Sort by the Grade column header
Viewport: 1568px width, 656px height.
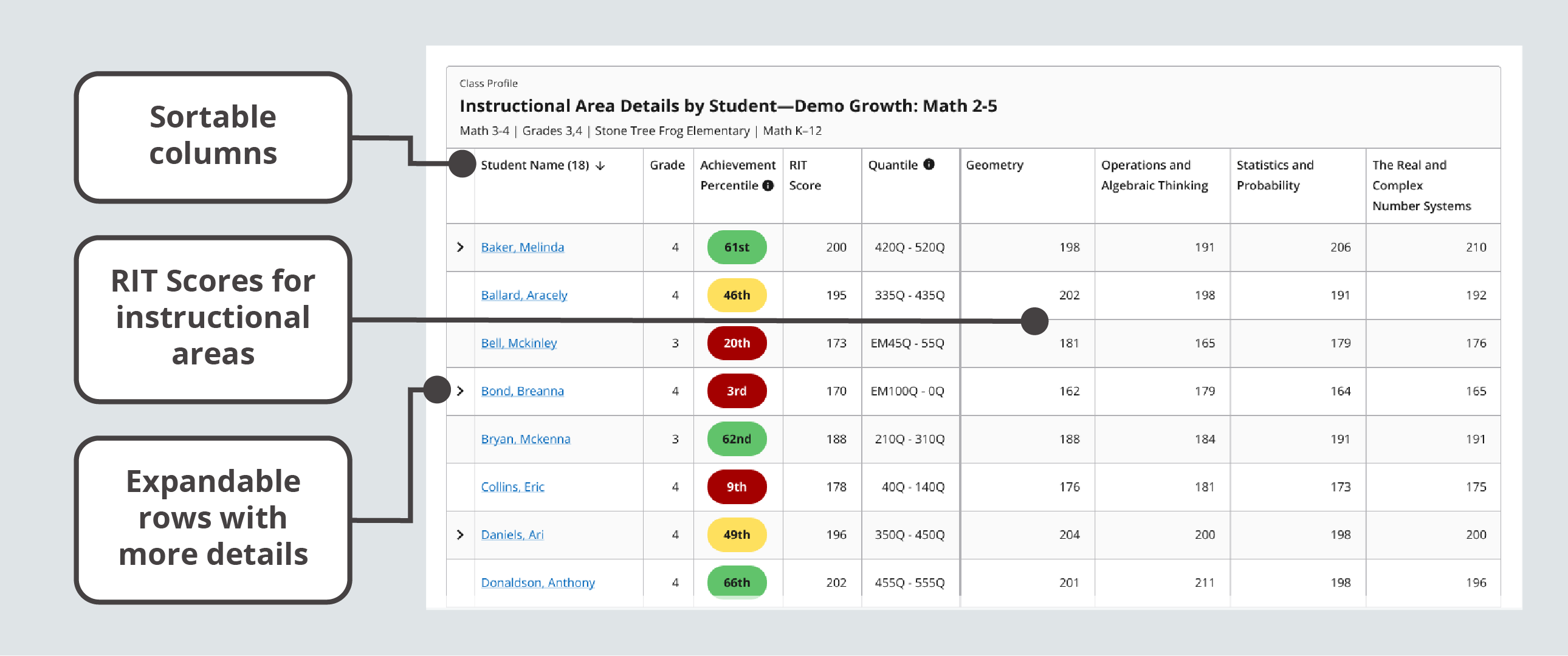tap(668, 165)
